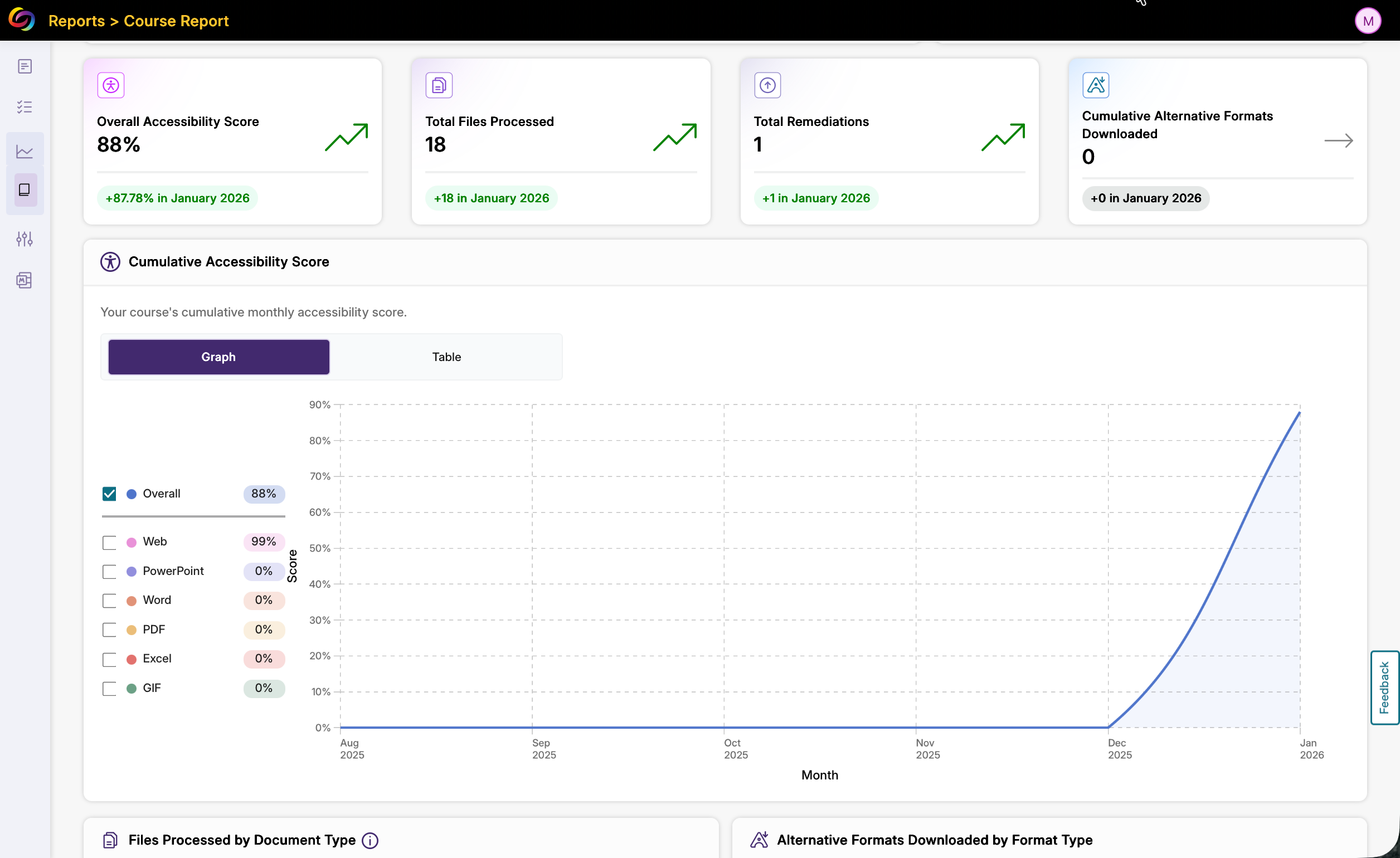Click the accessibility icon on Cumulative Accessibility Score

110,262
